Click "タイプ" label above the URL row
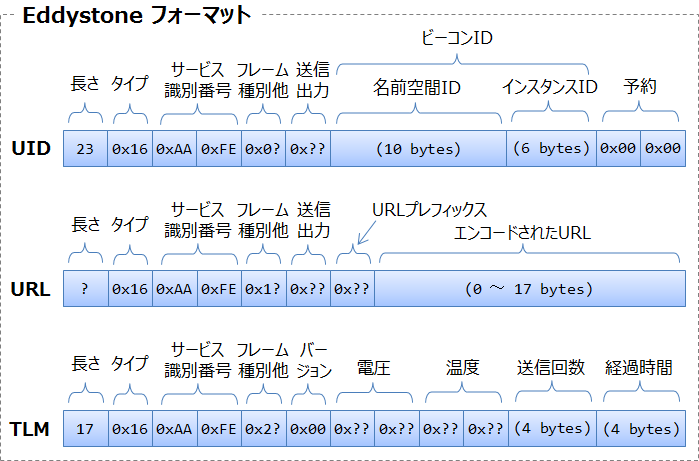This screenshot has height=461, width=699. tap(129, 224)
